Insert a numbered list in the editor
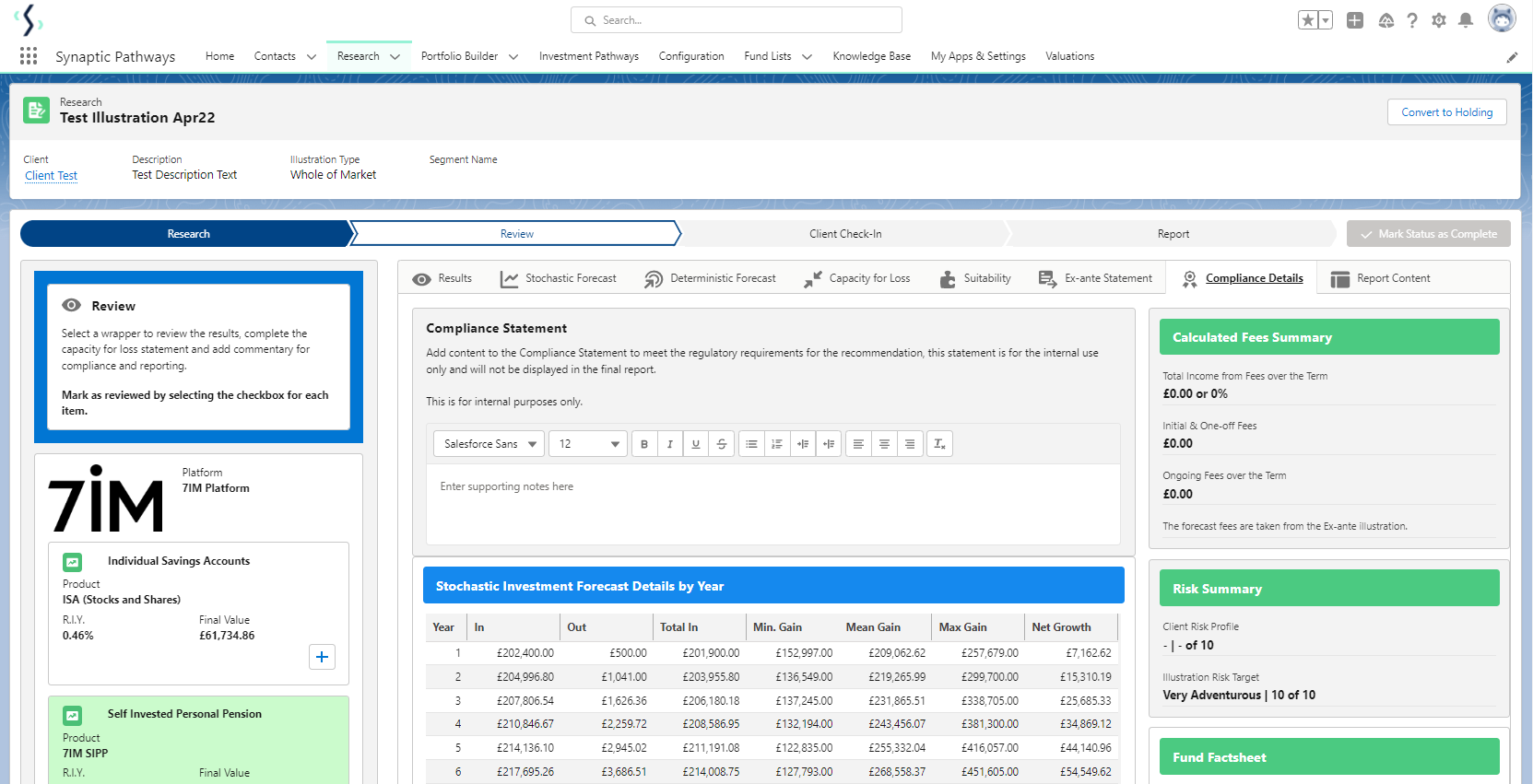Viewport: 1533px width, 784px height. pos(777,444)
